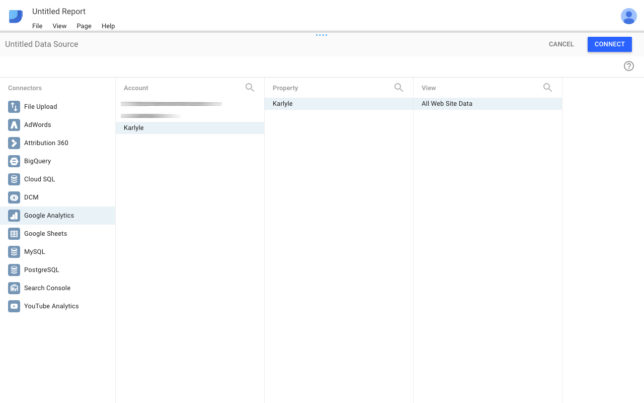Edit the Untitled Data Source name
Screen dimensions: 644x403
pyautogui.click(x=41, y=44)
